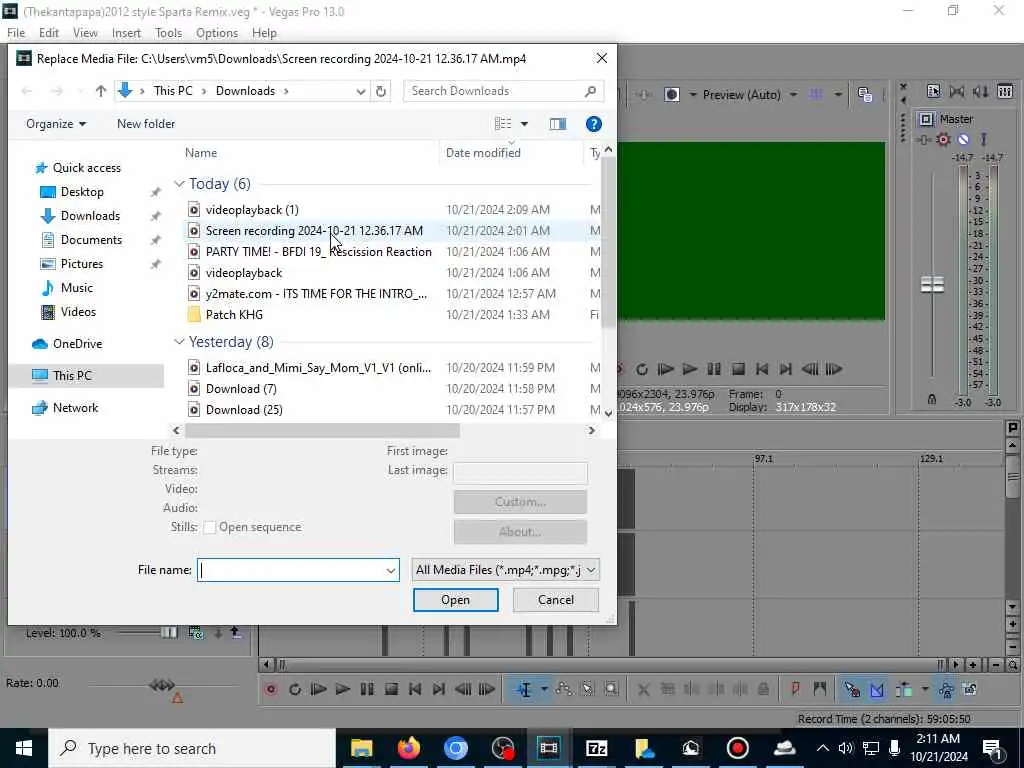Insert a marker with the marker flag icon

tap(795, 688)
